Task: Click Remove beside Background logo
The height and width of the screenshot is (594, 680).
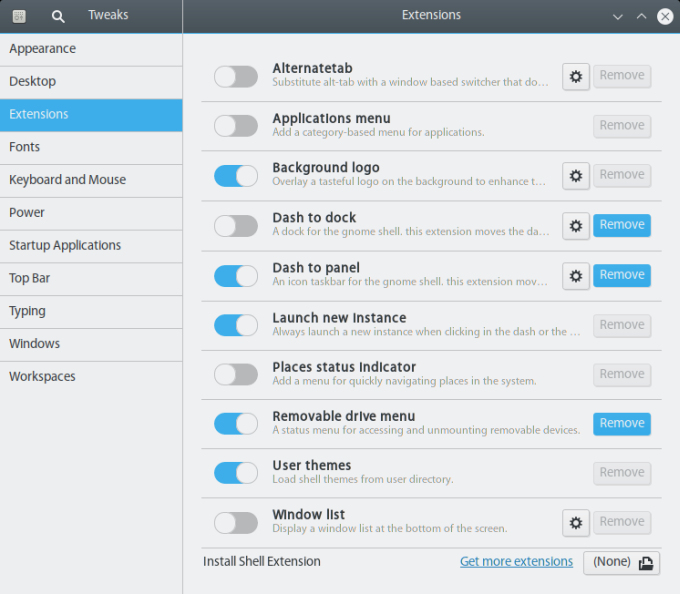Action: (x=622, y=176)
